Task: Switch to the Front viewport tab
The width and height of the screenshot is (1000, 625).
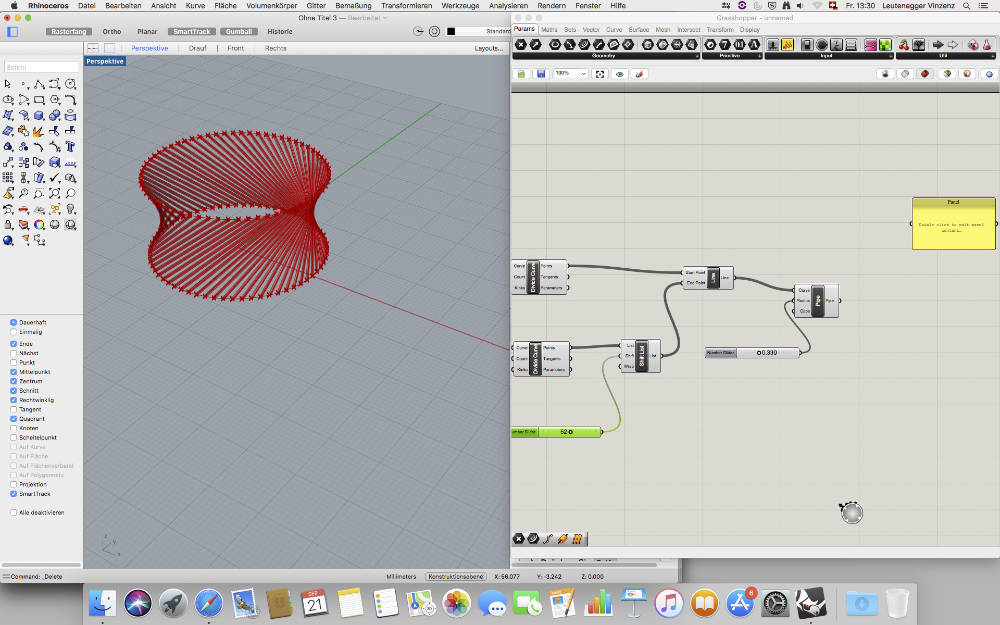Action: (x=235, y=48)
